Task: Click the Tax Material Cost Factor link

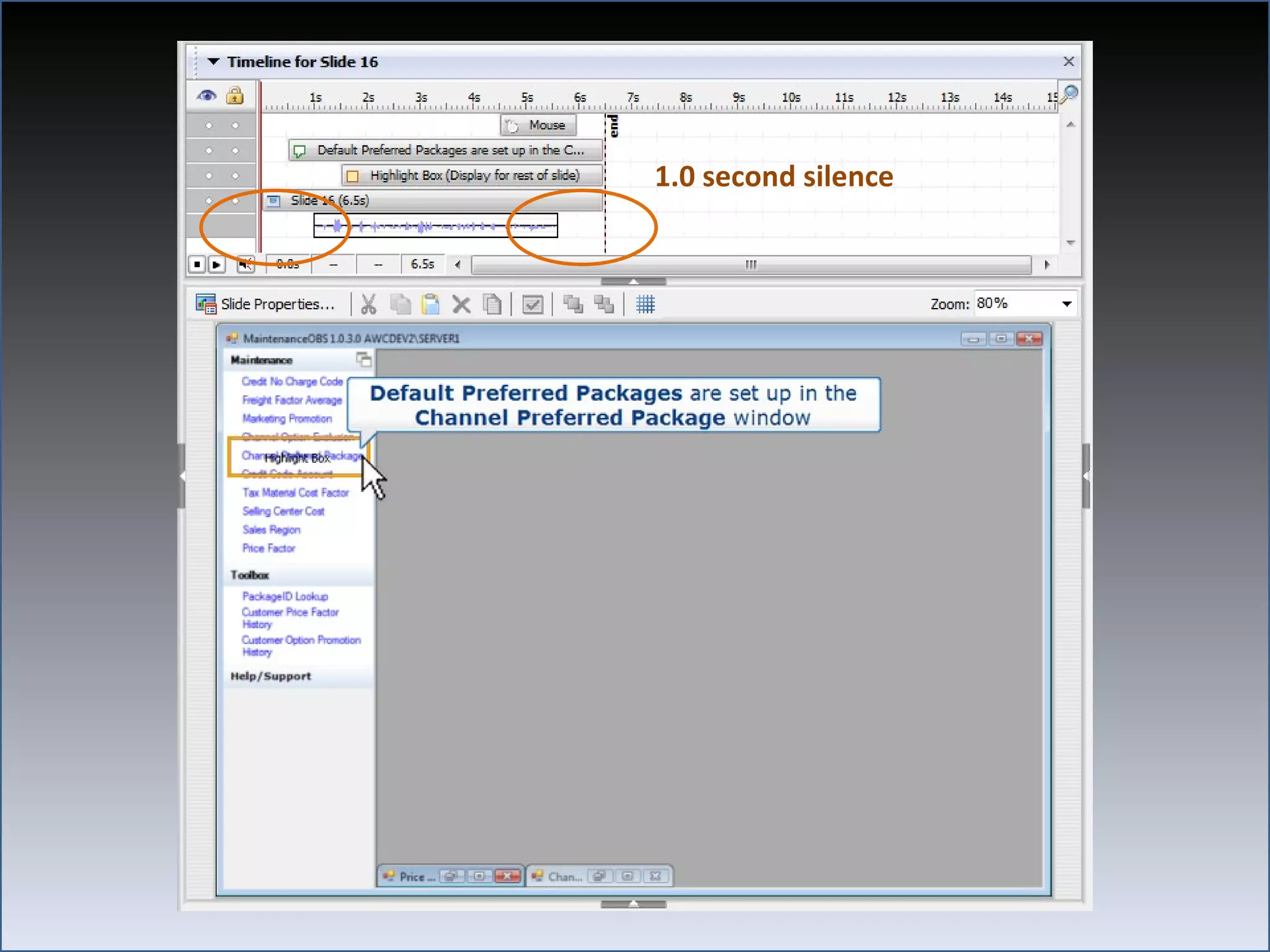Action: (296, 493)
